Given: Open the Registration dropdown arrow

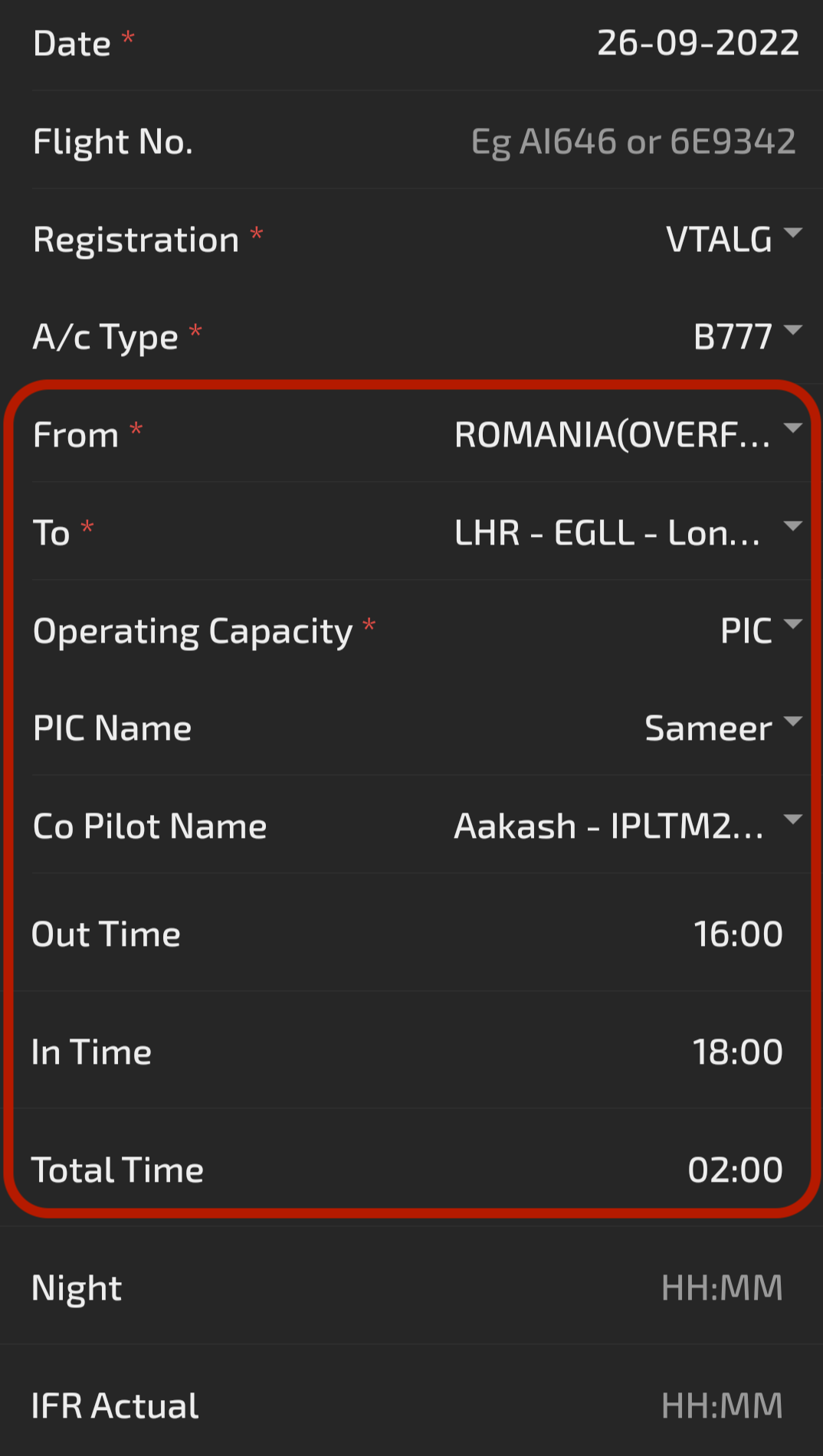Looking at the screenshot, I should [x=793, y=232].
